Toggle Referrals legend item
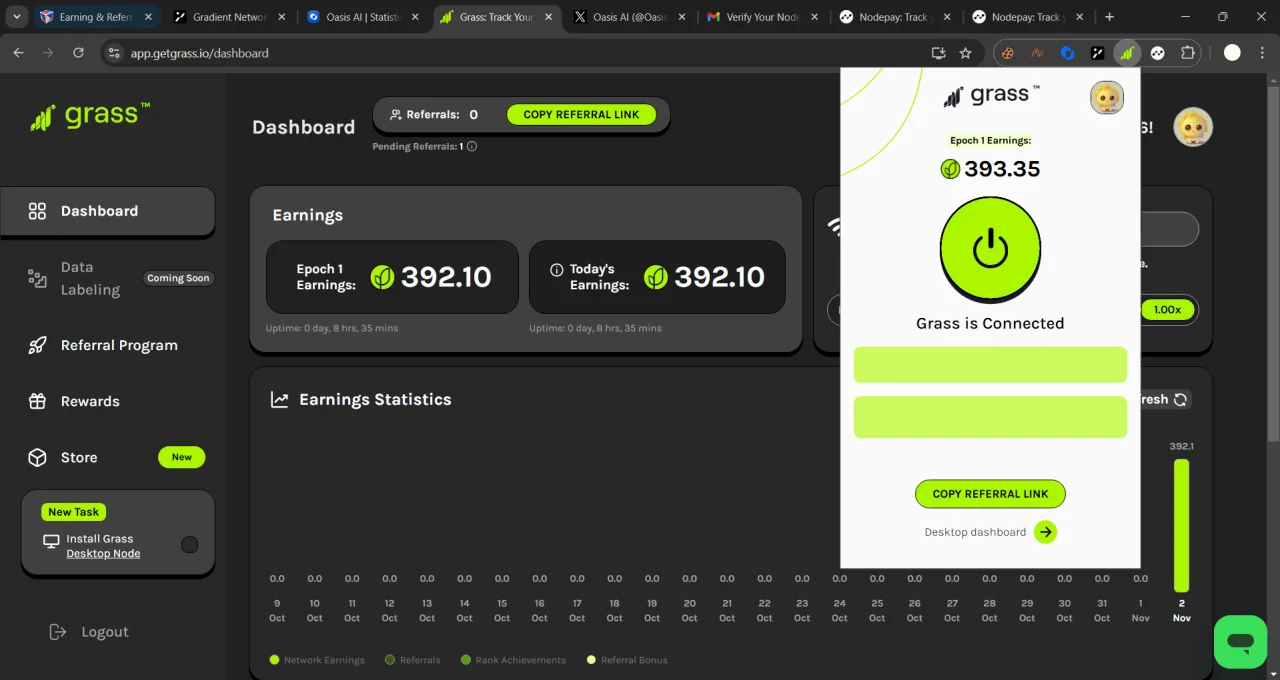Image resolution: width=1280 pixels, height=680 pixels. pos(410,660)
